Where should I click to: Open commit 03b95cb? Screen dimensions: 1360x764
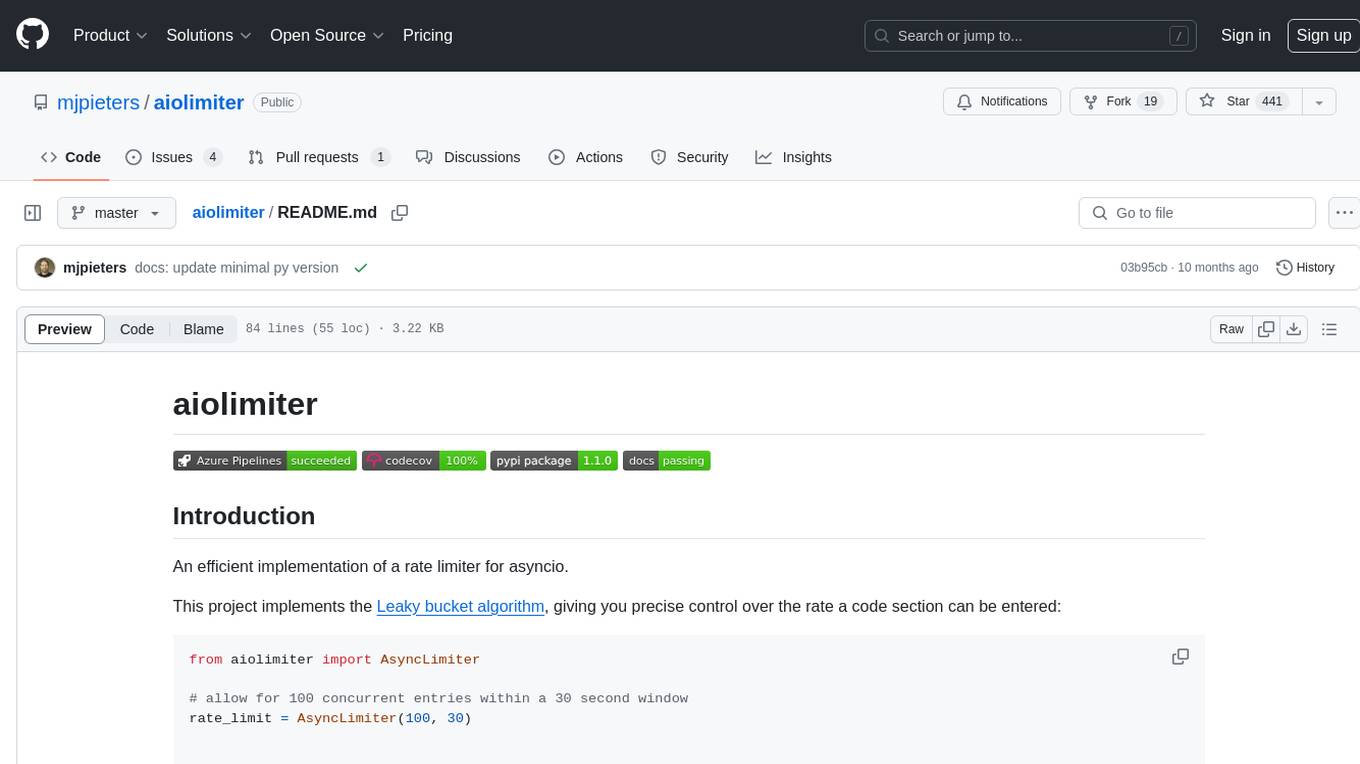(x=1143, y=268)
